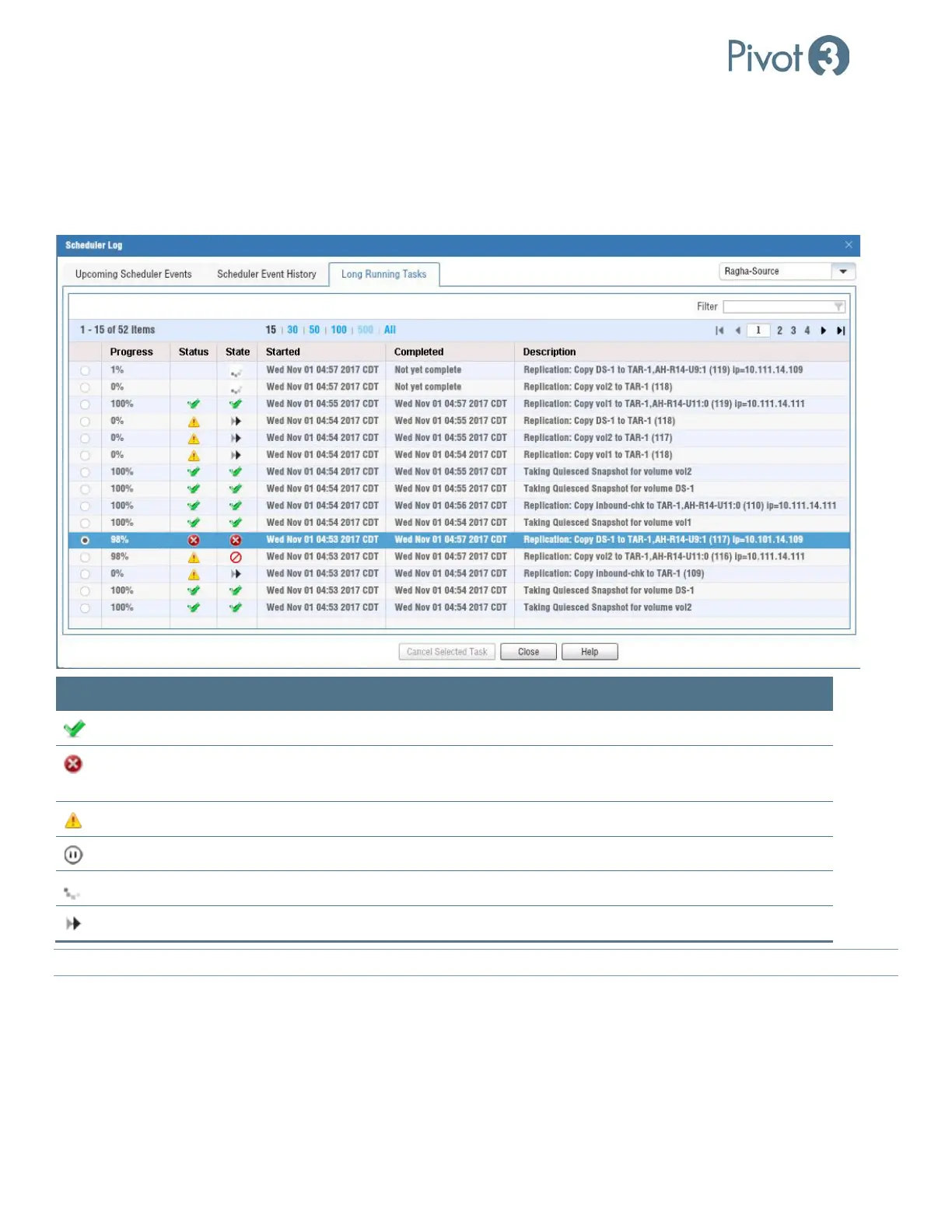Click the Help button
Viewport: 952px width, 1232px height.
point(590,652)
